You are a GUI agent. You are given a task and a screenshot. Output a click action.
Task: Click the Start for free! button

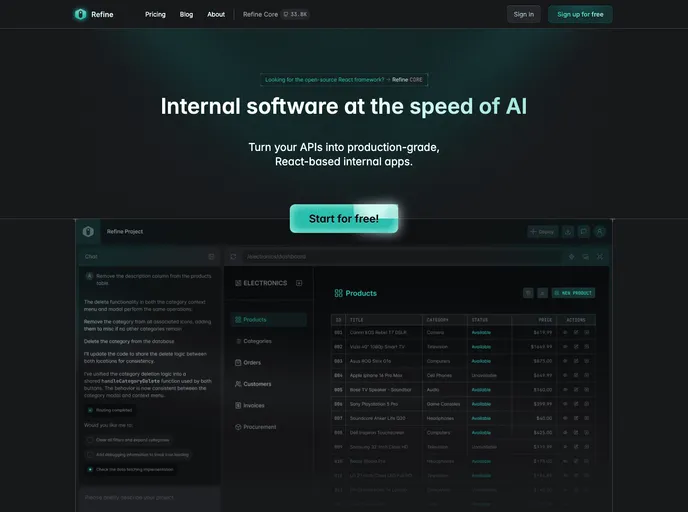coord(344,218)
